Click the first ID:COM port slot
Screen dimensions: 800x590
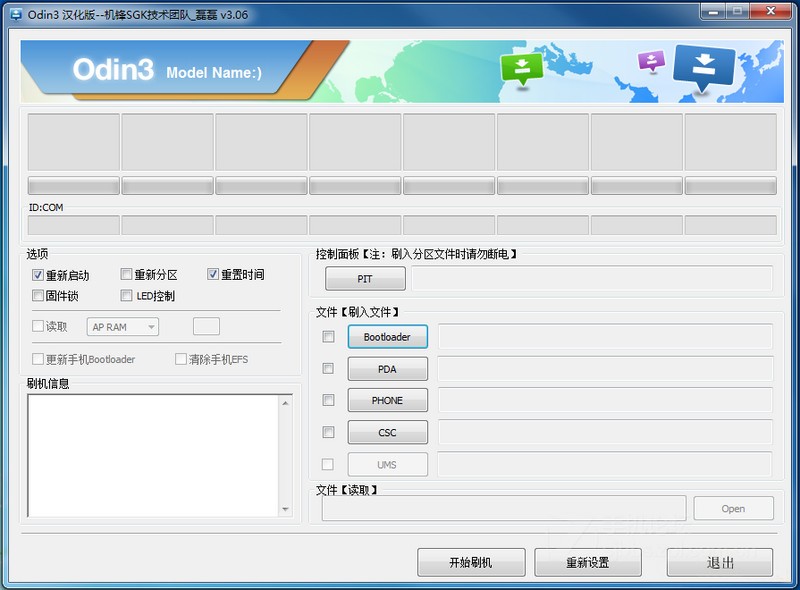[x=73, y=225]
